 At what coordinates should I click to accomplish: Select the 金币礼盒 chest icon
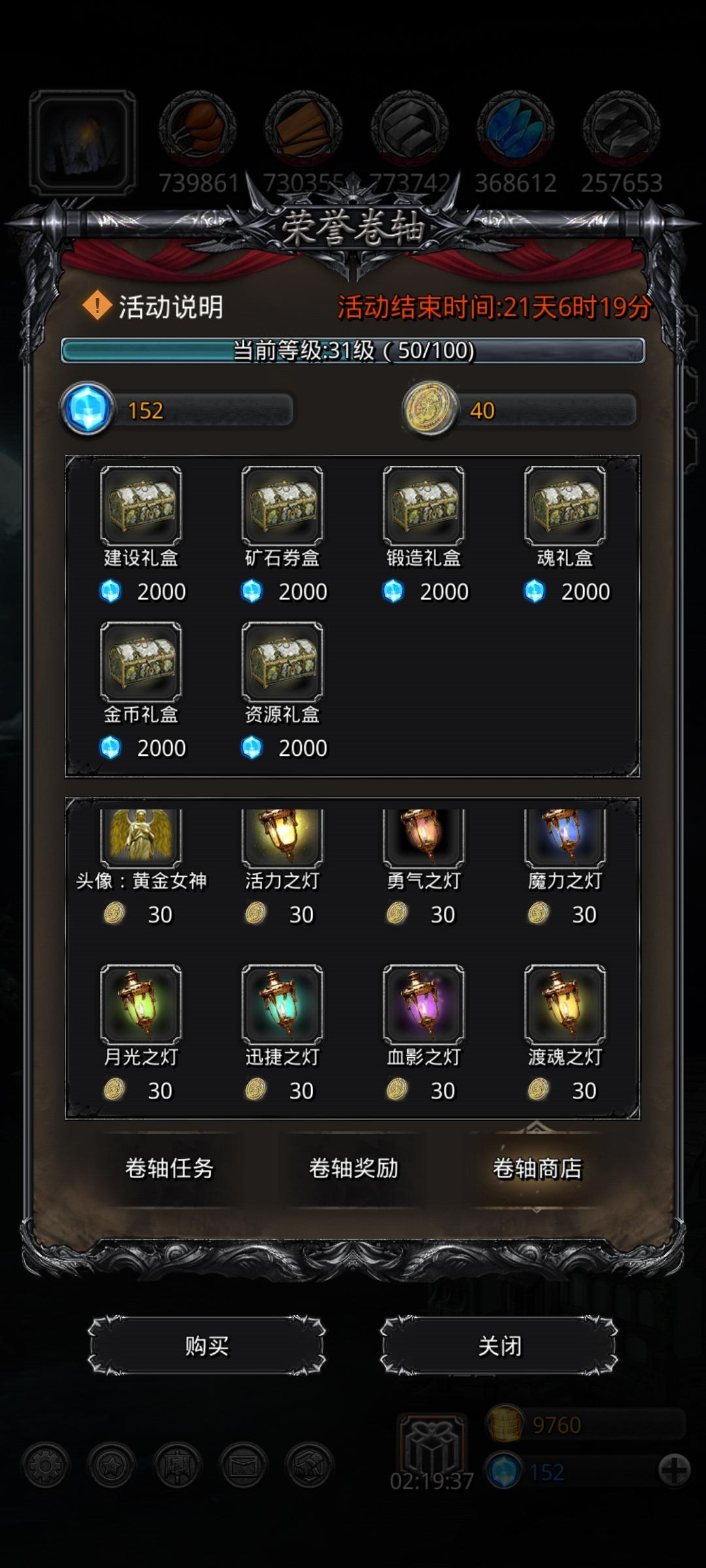point(141,662)
